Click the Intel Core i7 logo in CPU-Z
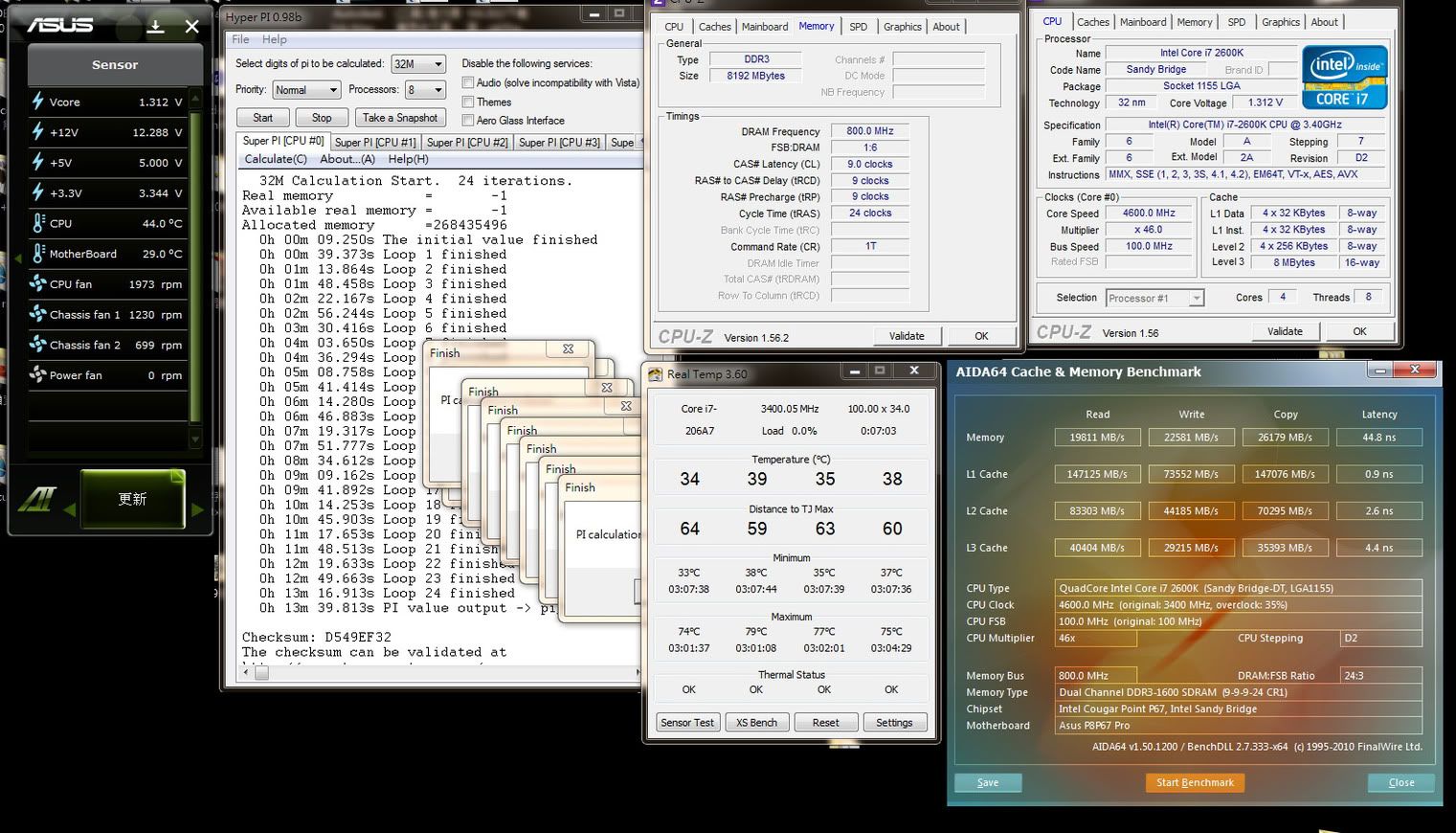Viewport: 1456px width, 833px height. pos(1344,77)
